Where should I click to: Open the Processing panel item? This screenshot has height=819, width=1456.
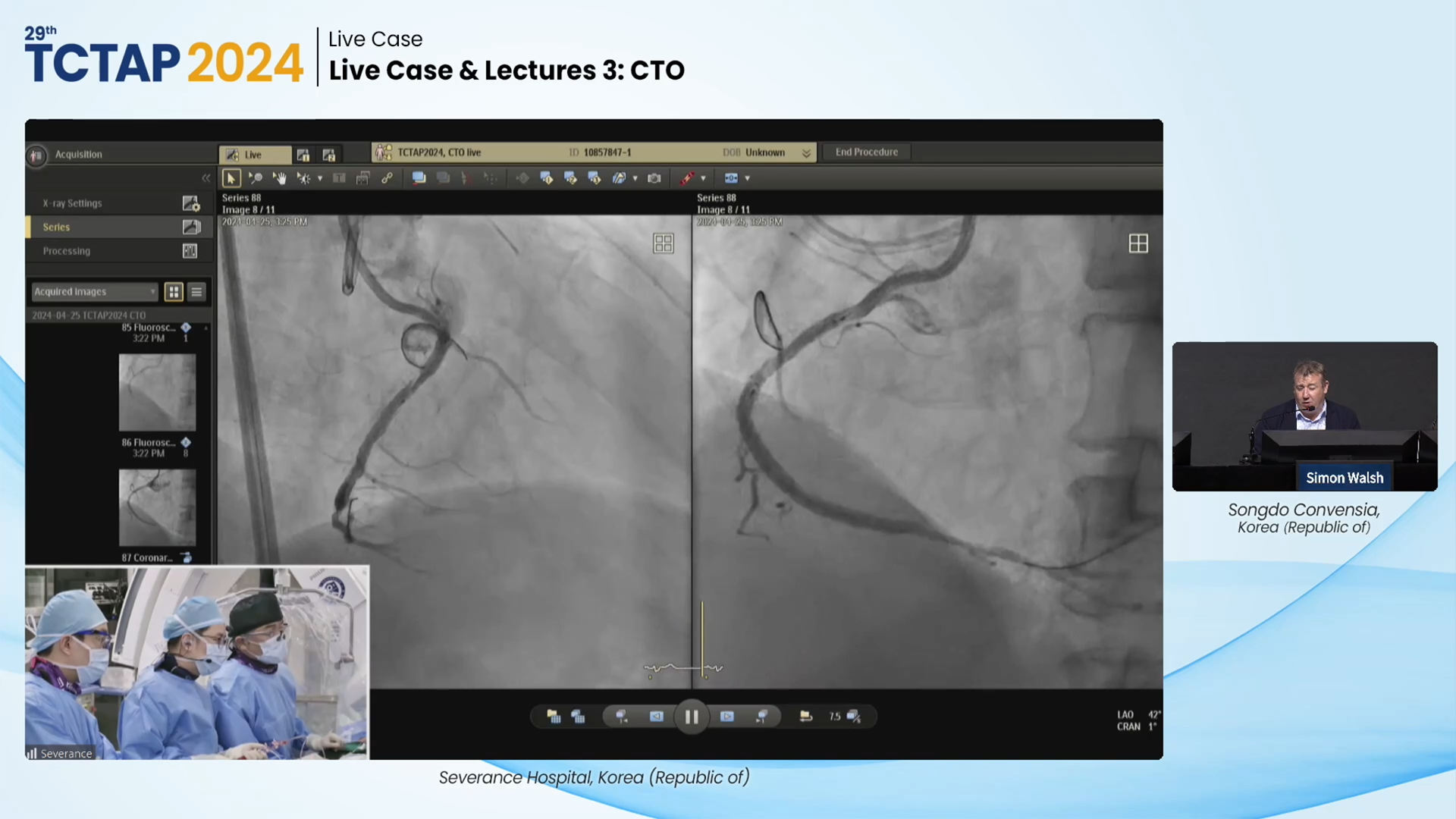pyautogui.click(x=119, y=251)
